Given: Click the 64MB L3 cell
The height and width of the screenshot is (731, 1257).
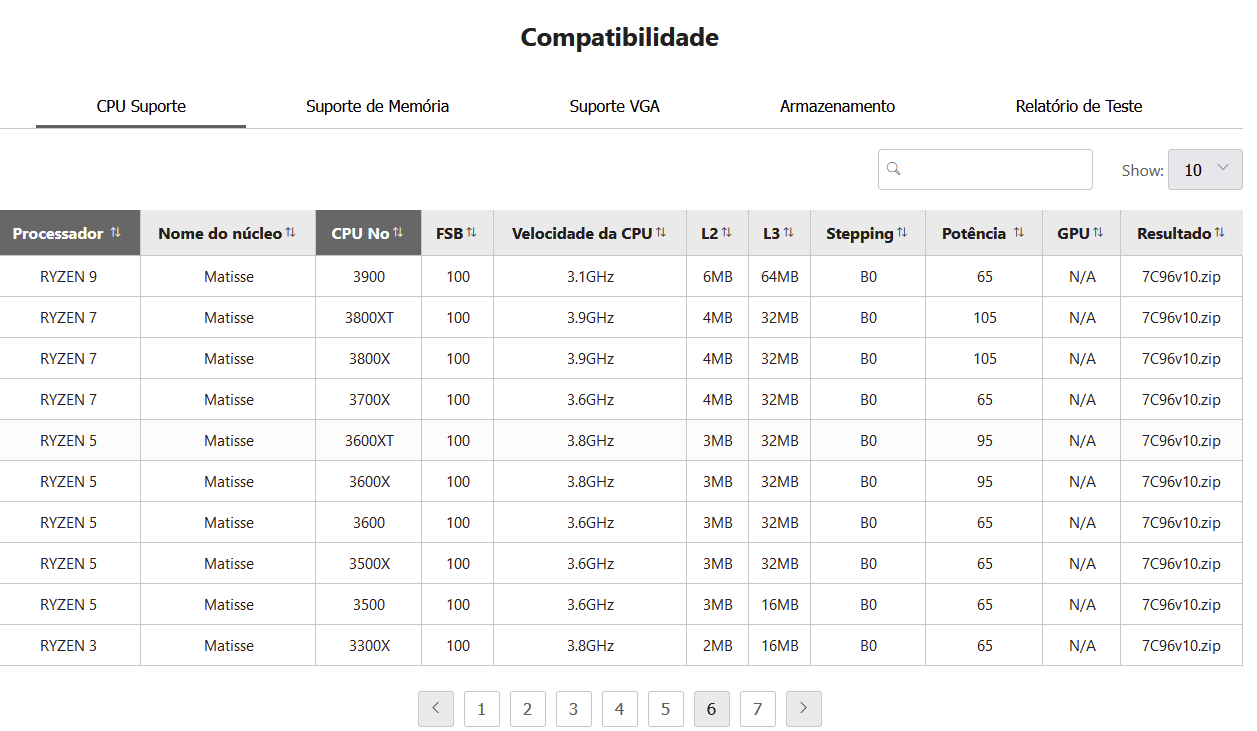Looking at the screenshot, I should [x=779, y=277].
